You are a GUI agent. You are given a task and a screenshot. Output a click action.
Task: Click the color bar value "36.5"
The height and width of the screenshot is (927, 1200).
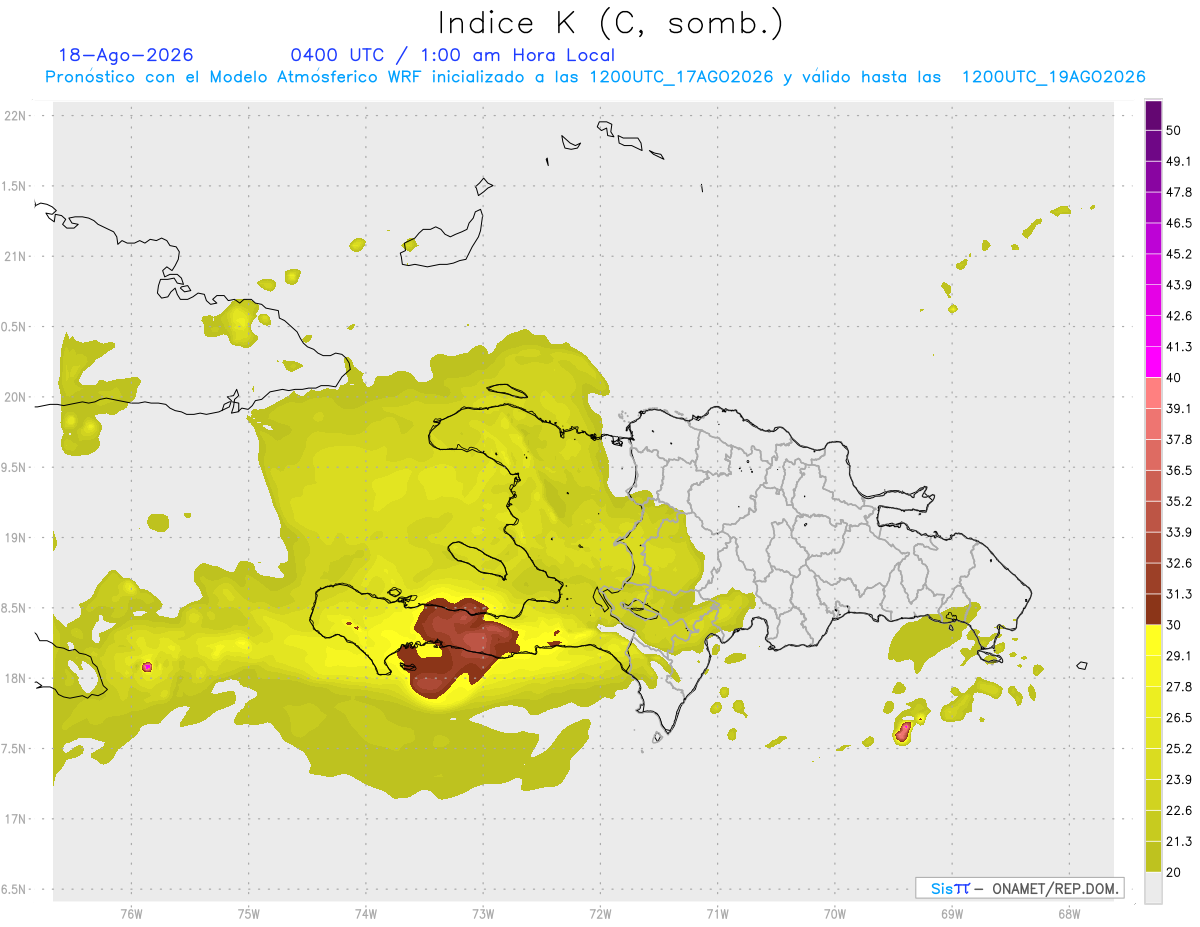pyautogui.click(x=1180, y=470)
